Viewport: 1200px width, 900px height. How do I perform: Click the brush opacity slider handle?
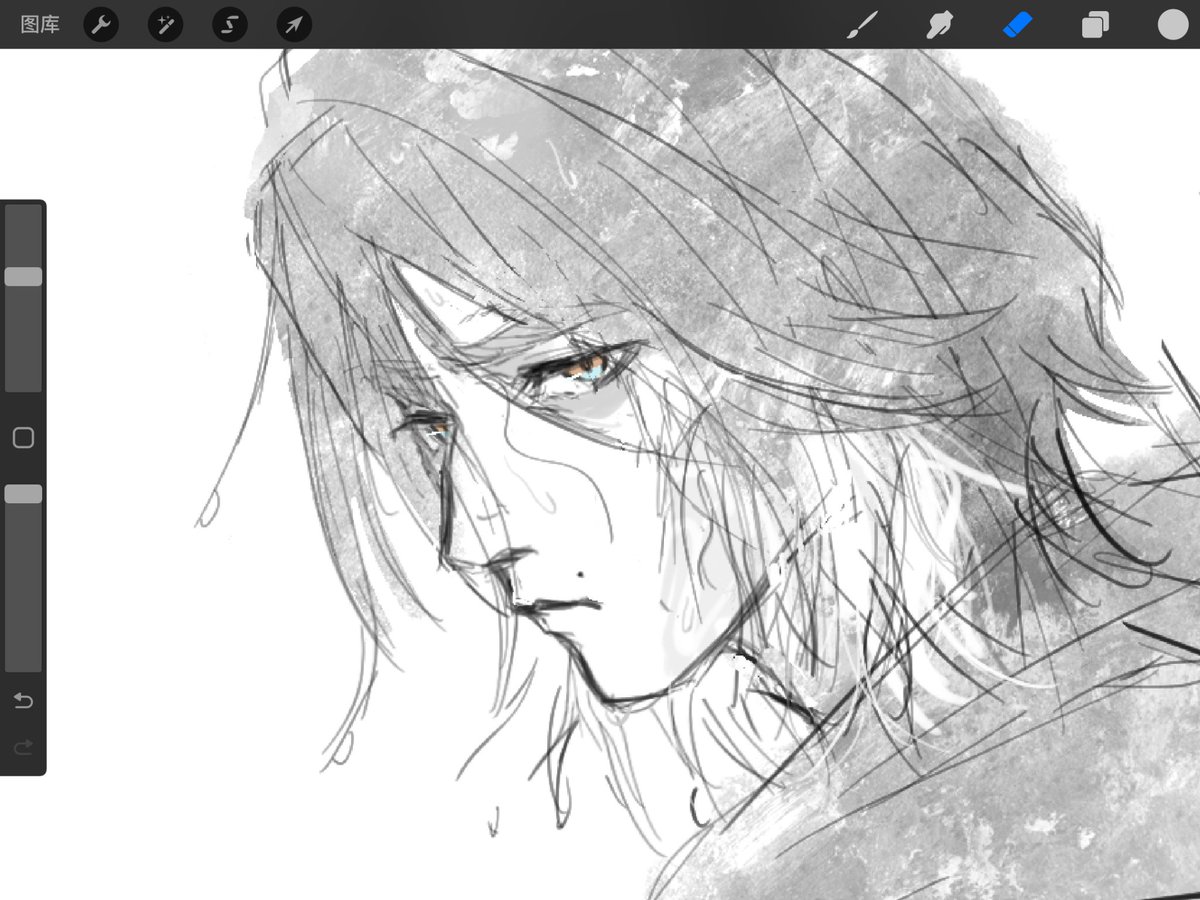point(23,494)
